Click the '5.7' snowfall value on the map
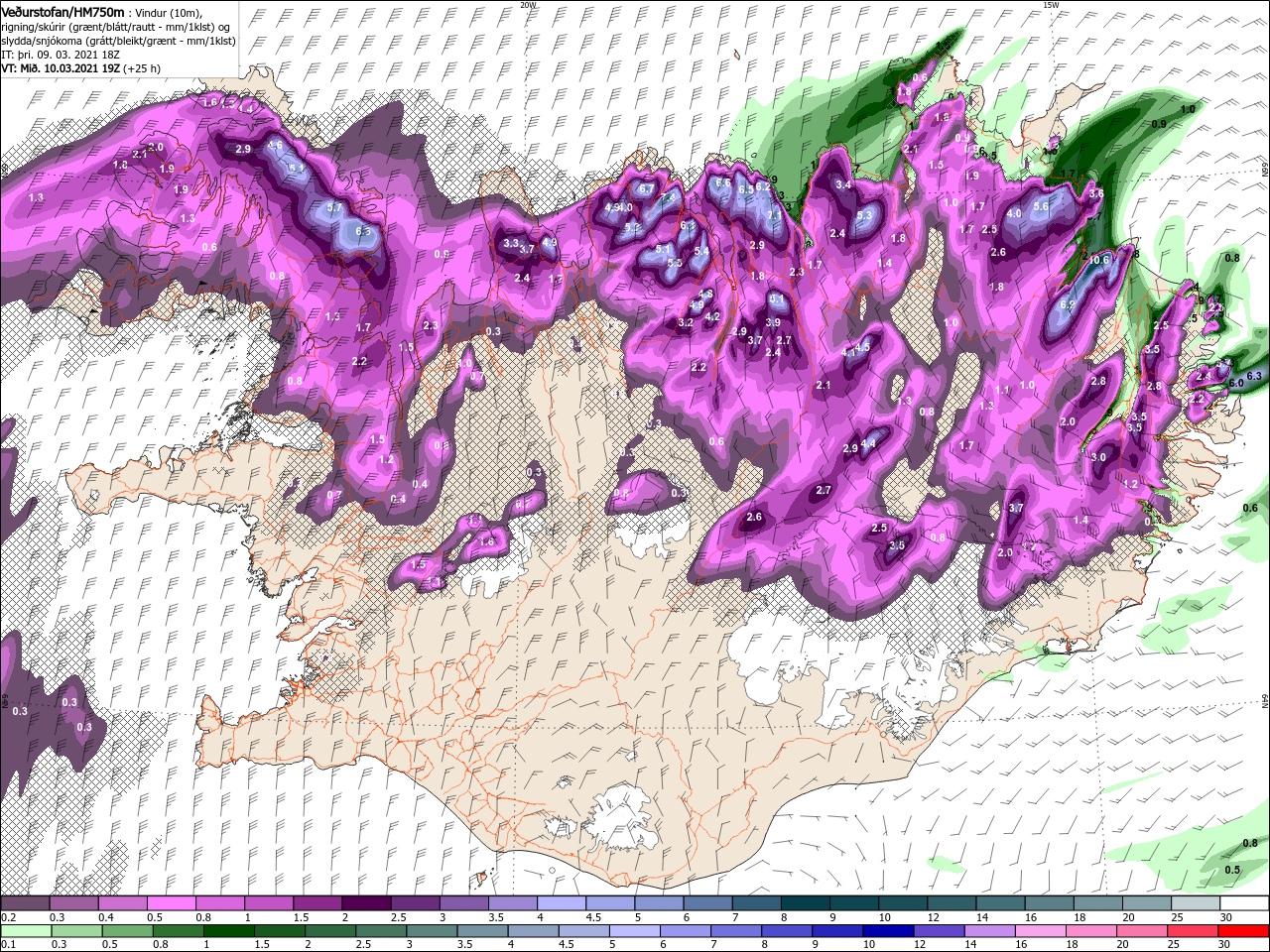This screenshot has width=1270, height=952. click(334, 207)
